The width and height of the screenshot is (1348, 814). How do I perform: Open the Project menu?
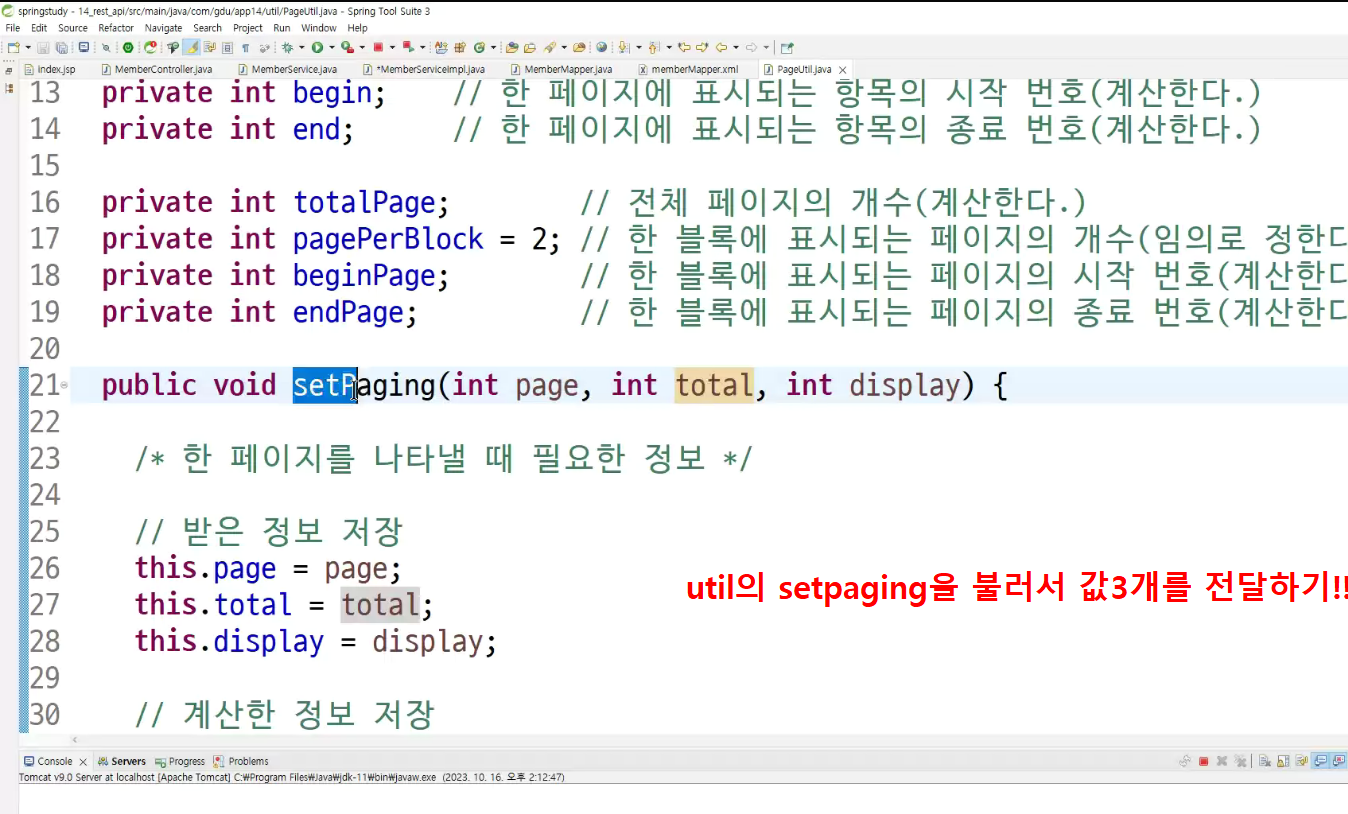pos(248,28)
